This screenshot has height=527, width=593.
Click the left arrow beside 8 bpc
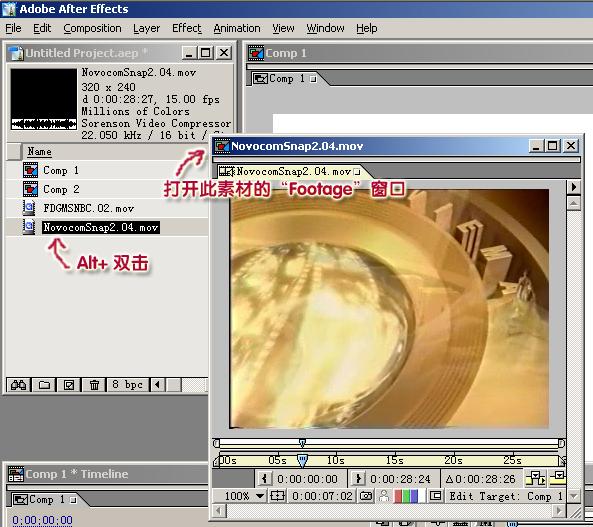157,385
